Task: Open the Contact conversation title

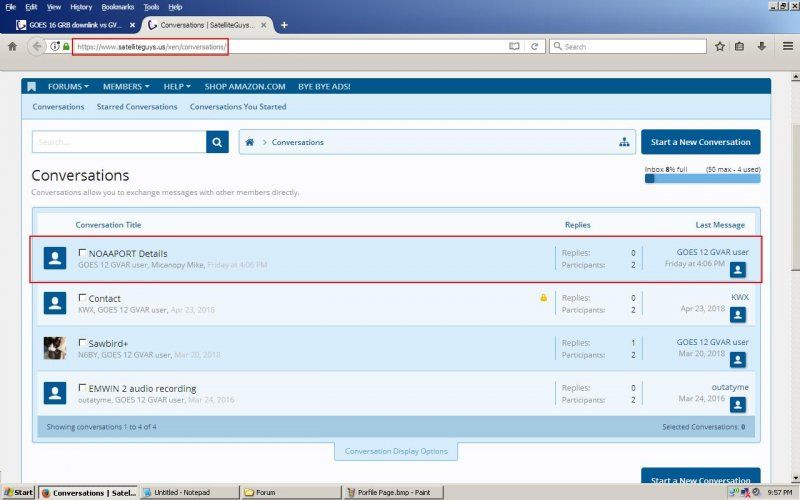Action: [105, 298]
